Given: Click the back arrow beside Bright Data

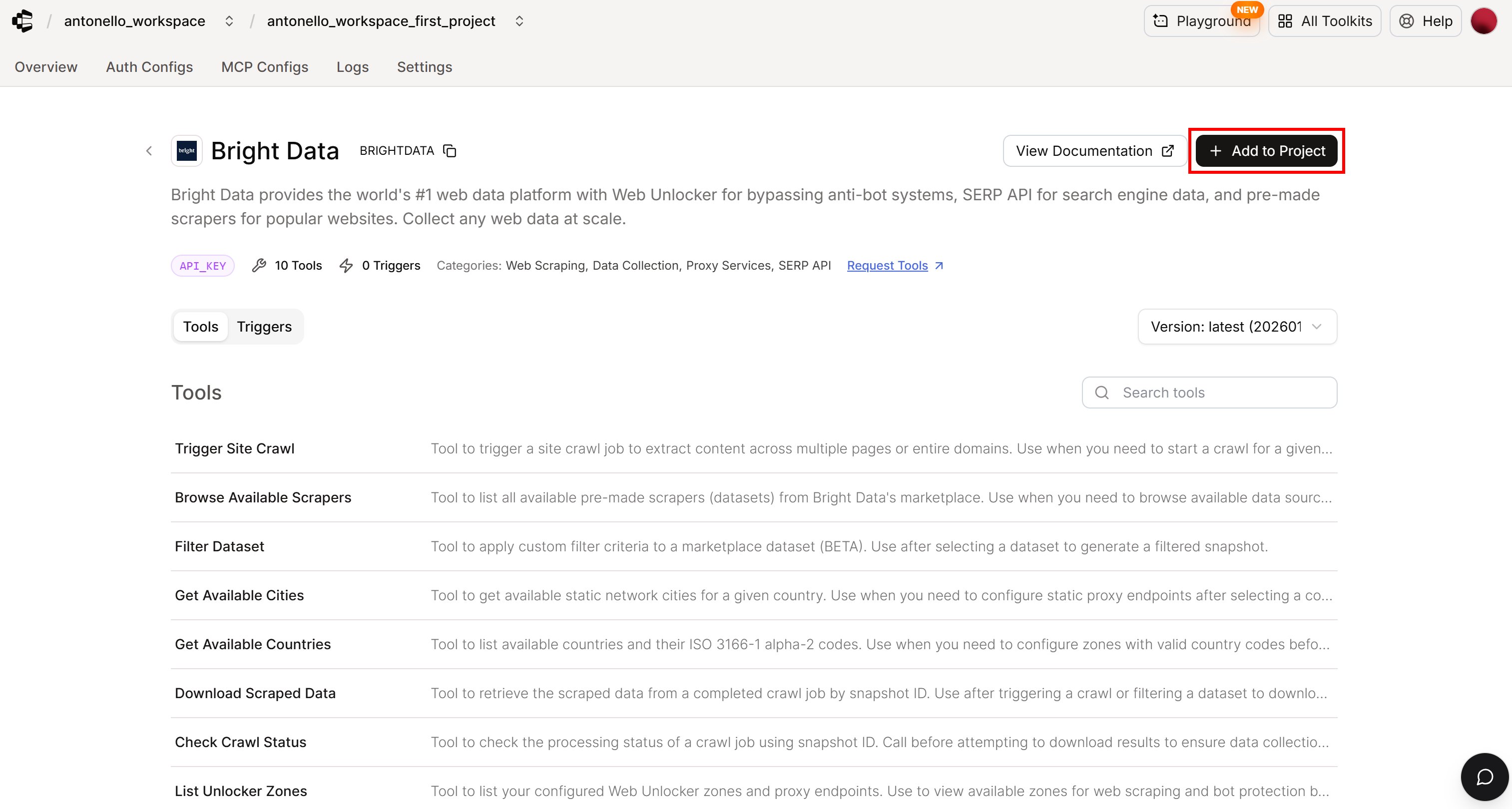Looking at the screenshot, I should coord(149,151).
